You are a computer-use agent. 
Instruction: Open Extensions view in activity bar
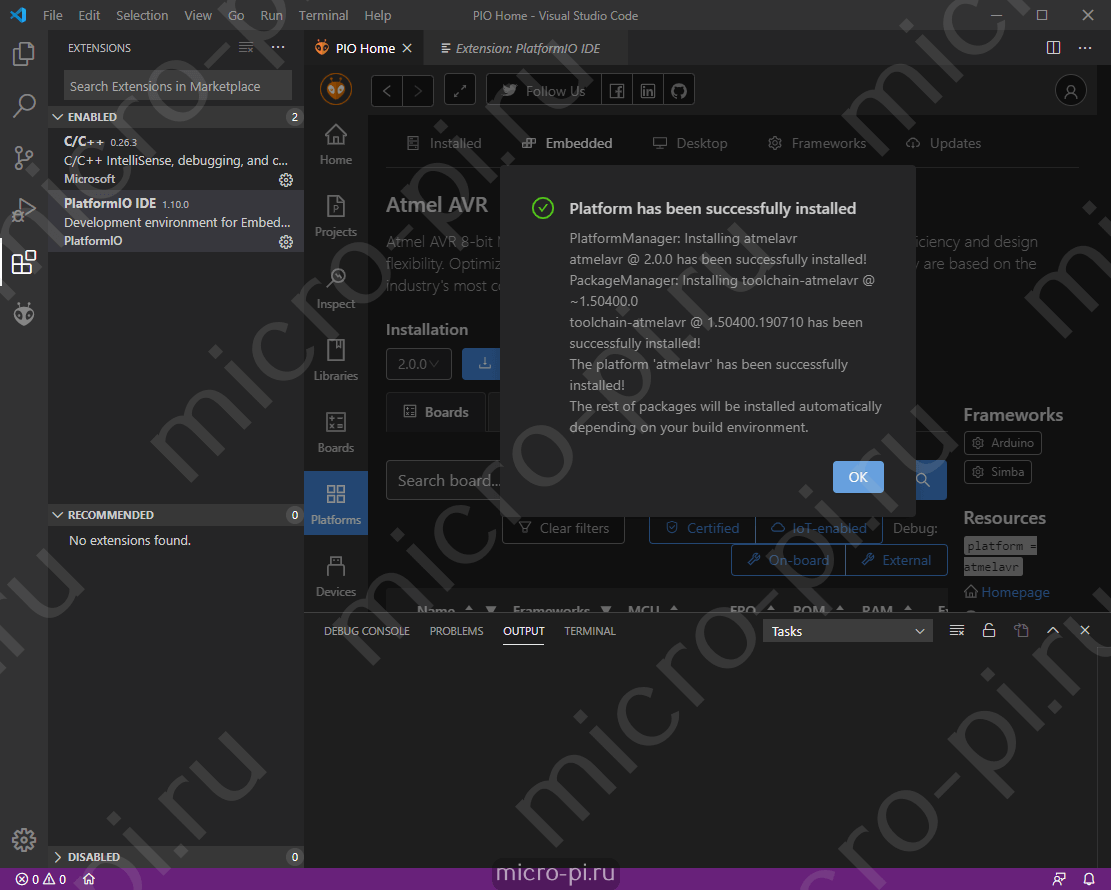pos(23,263)
